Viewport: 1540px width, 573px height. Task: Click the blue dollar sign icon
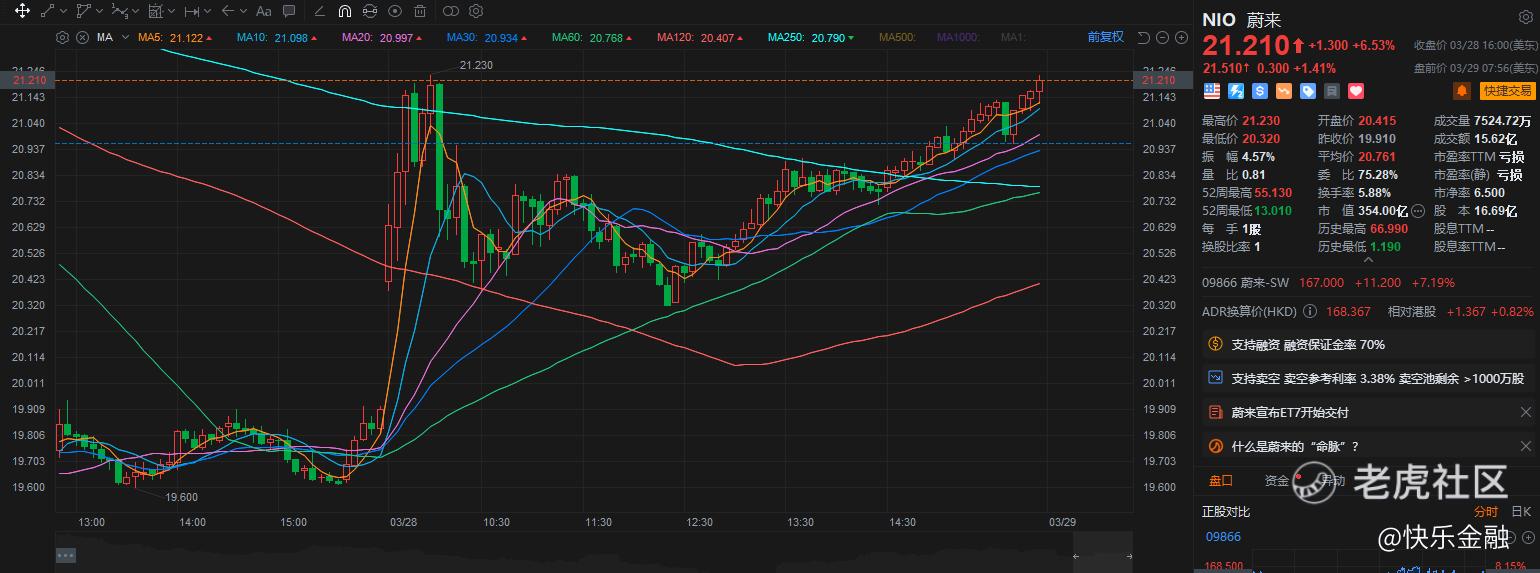(1260, 91)
